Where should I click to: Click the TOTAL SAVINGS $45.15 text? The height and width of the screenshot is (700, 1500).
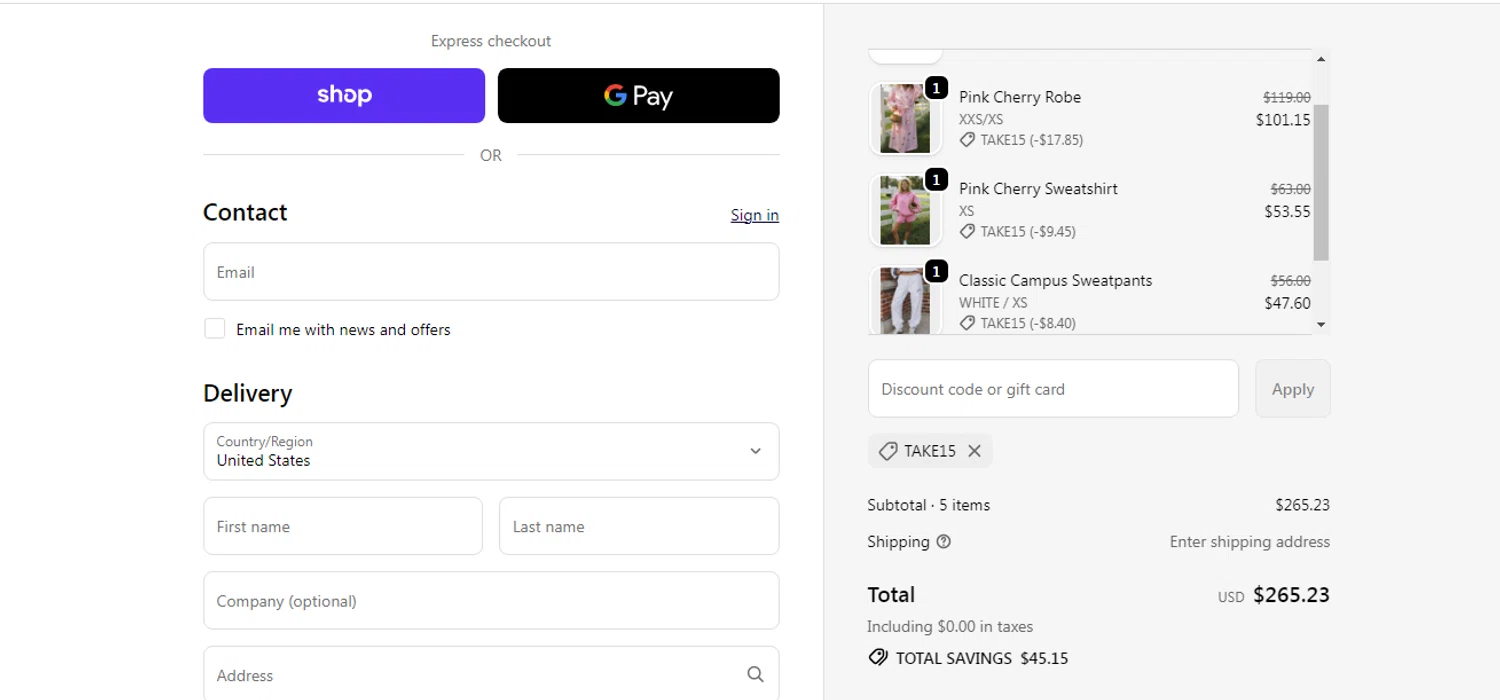point(982,658)
